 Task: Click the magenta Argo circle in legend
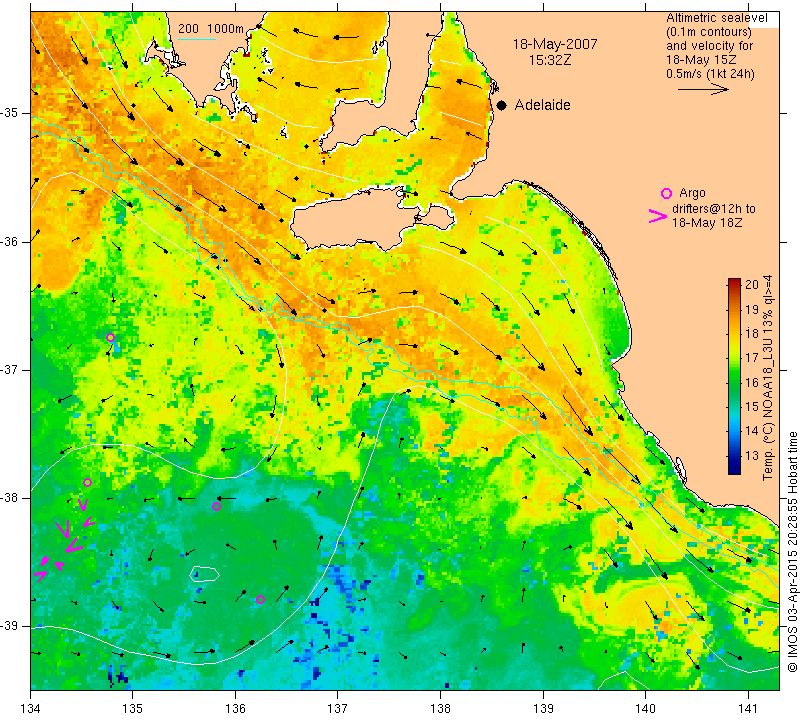coord(666,193)
